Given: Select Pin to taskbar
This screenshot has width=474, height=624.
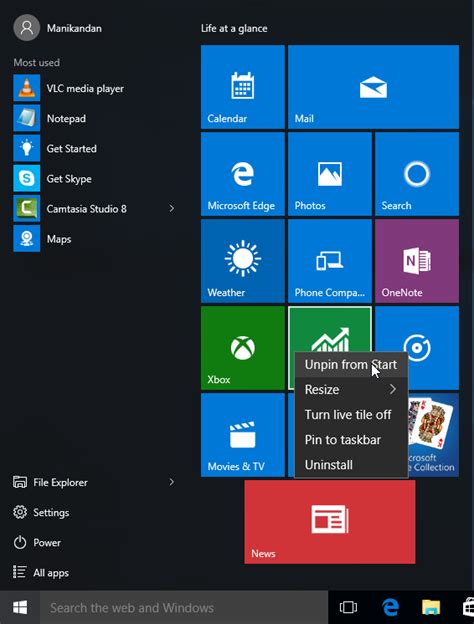Looking at the screenshot, I should [351, 440].
